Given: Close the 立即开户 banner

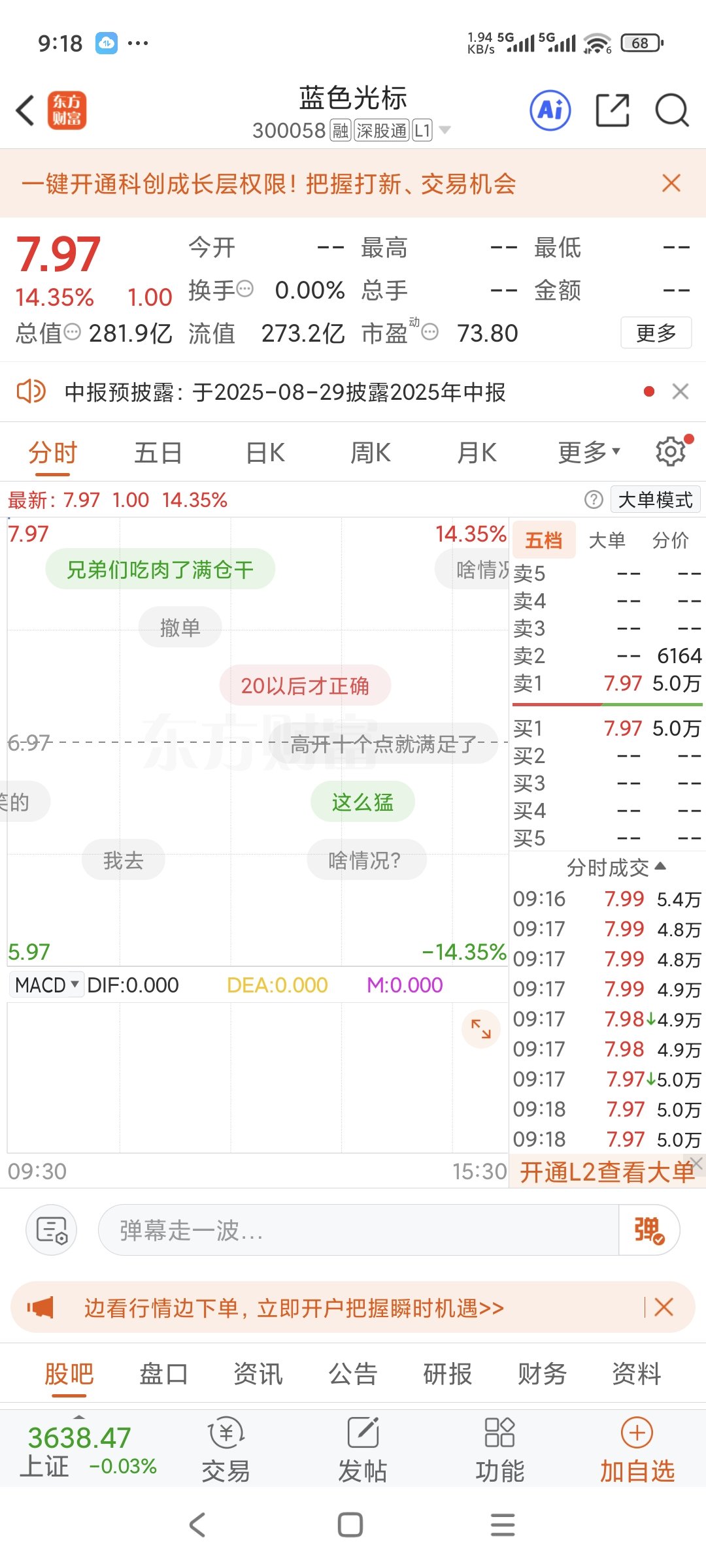Looking at the screenshot, I should click(x=664, y=1307).
